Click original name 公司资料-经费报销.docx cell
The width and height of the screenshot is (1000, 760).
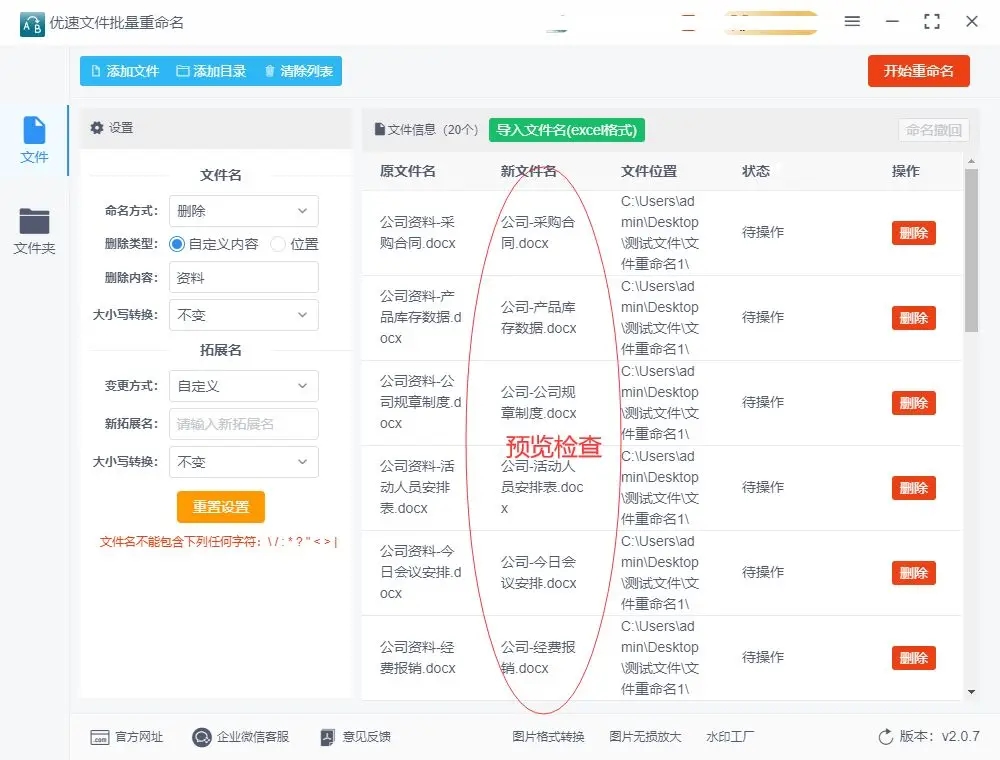(418, 658)
